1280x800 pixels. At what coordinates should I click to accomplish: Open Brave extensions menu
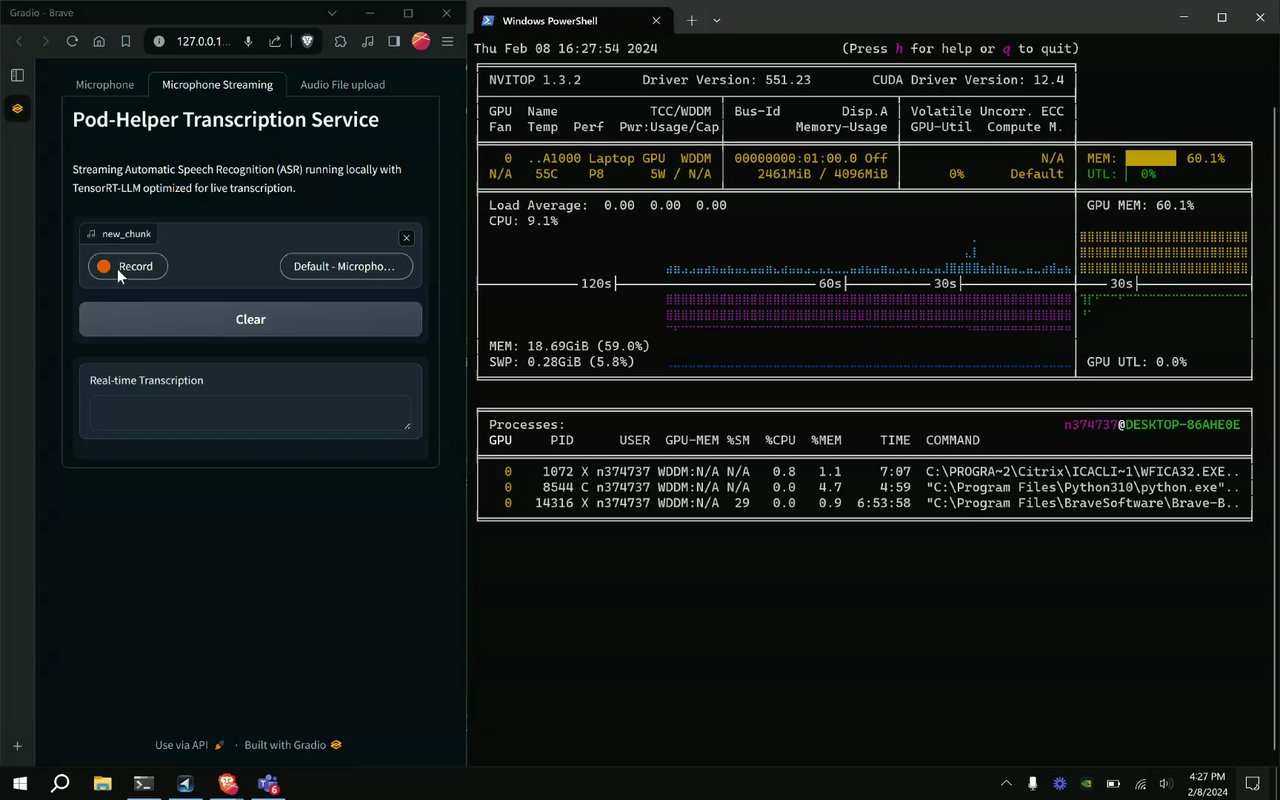(341, 42)
